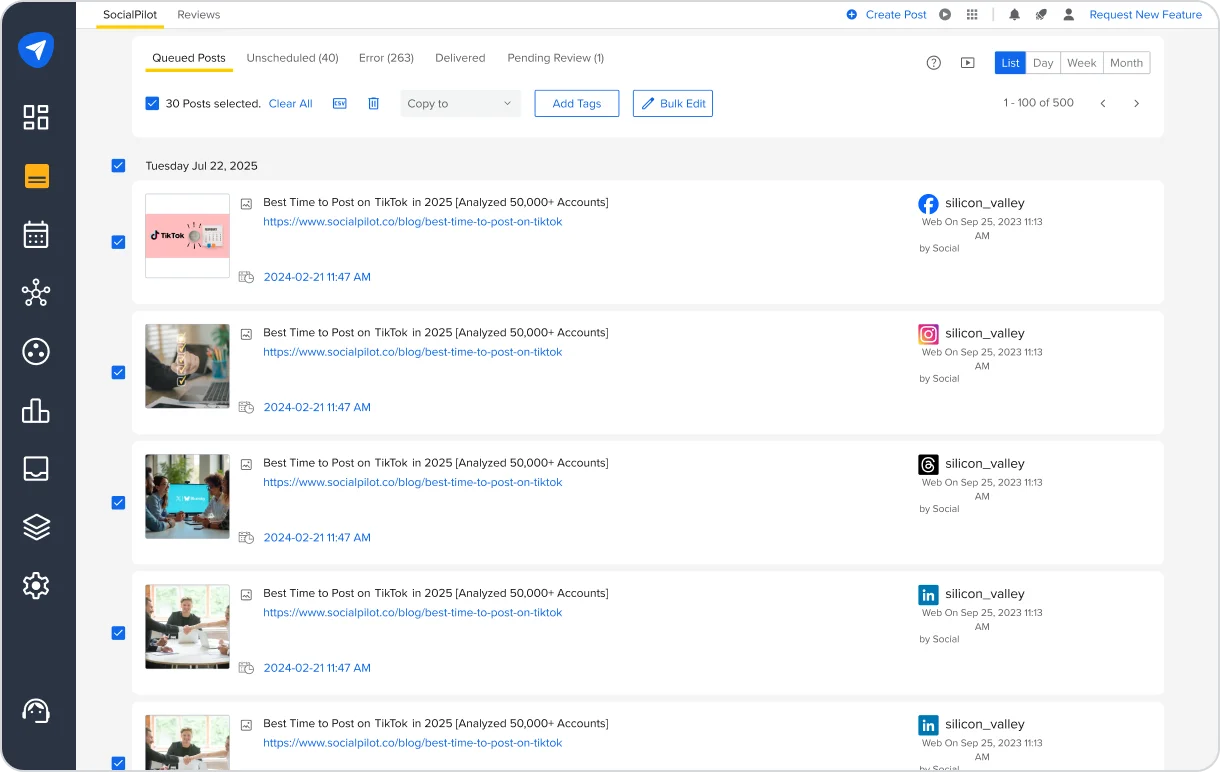
Task: Open the Reviews tab at top
Action: coord(198,15)
